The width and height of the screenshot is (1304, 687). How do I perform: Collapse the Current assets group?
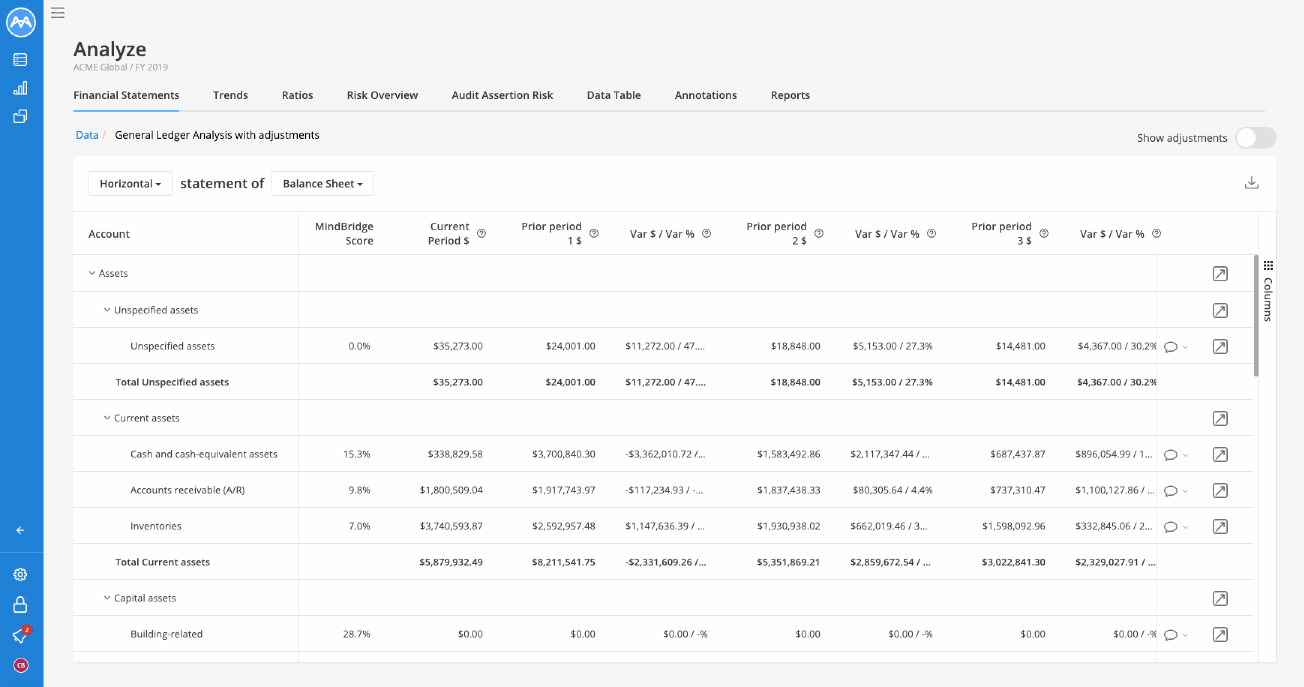point(107,418)
